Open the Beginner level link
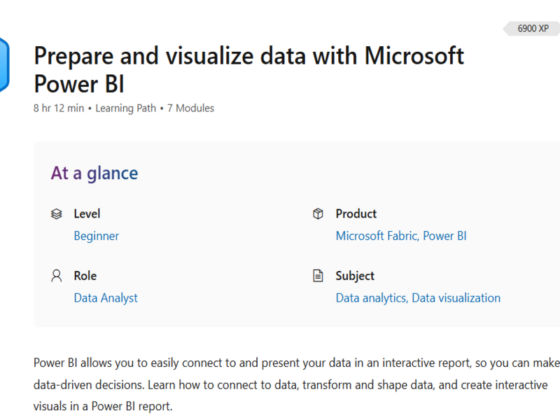 point(96,236)
